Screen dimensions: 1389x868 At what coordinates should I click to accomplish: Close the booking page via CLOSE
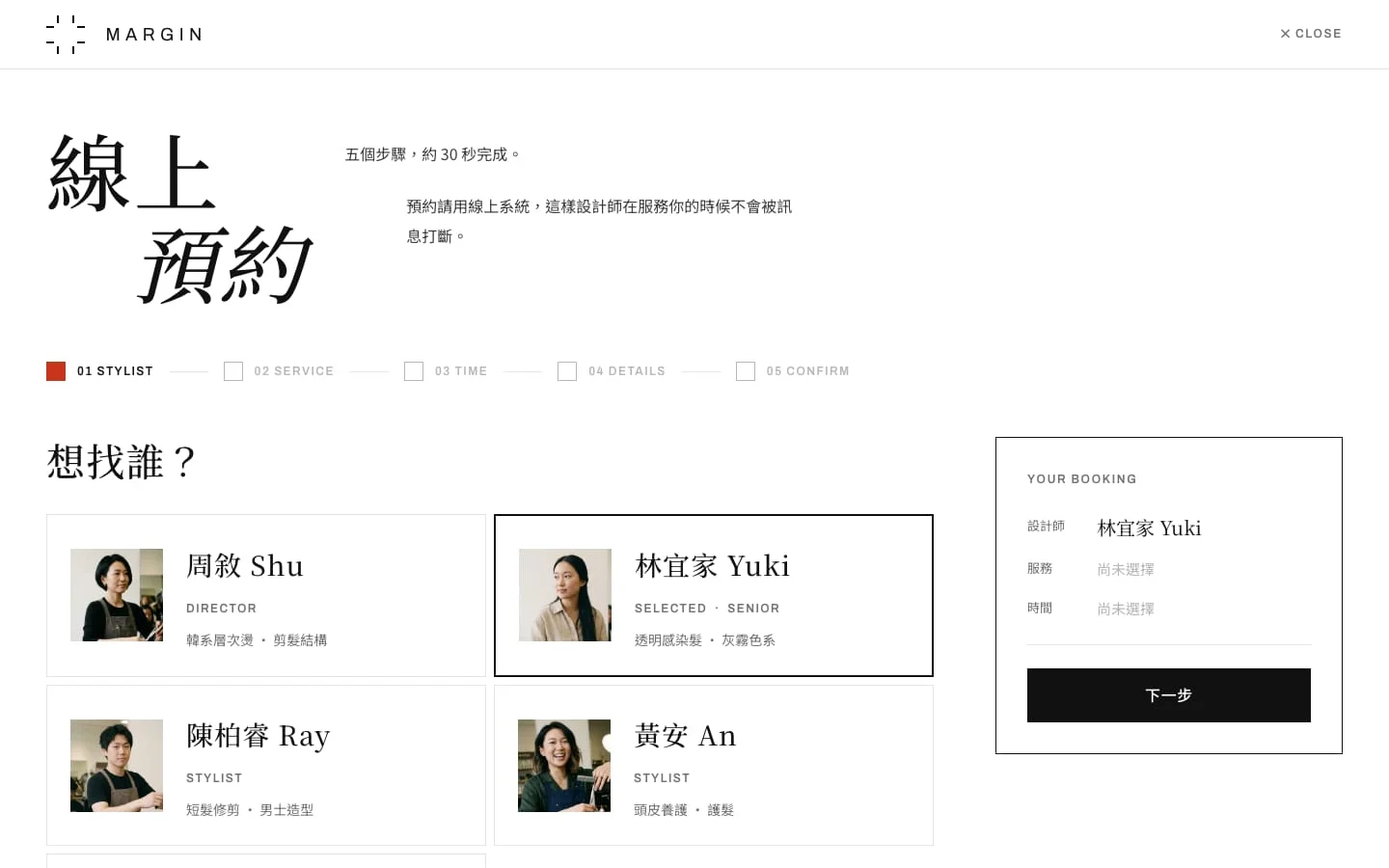click(x=1311, y=34)
